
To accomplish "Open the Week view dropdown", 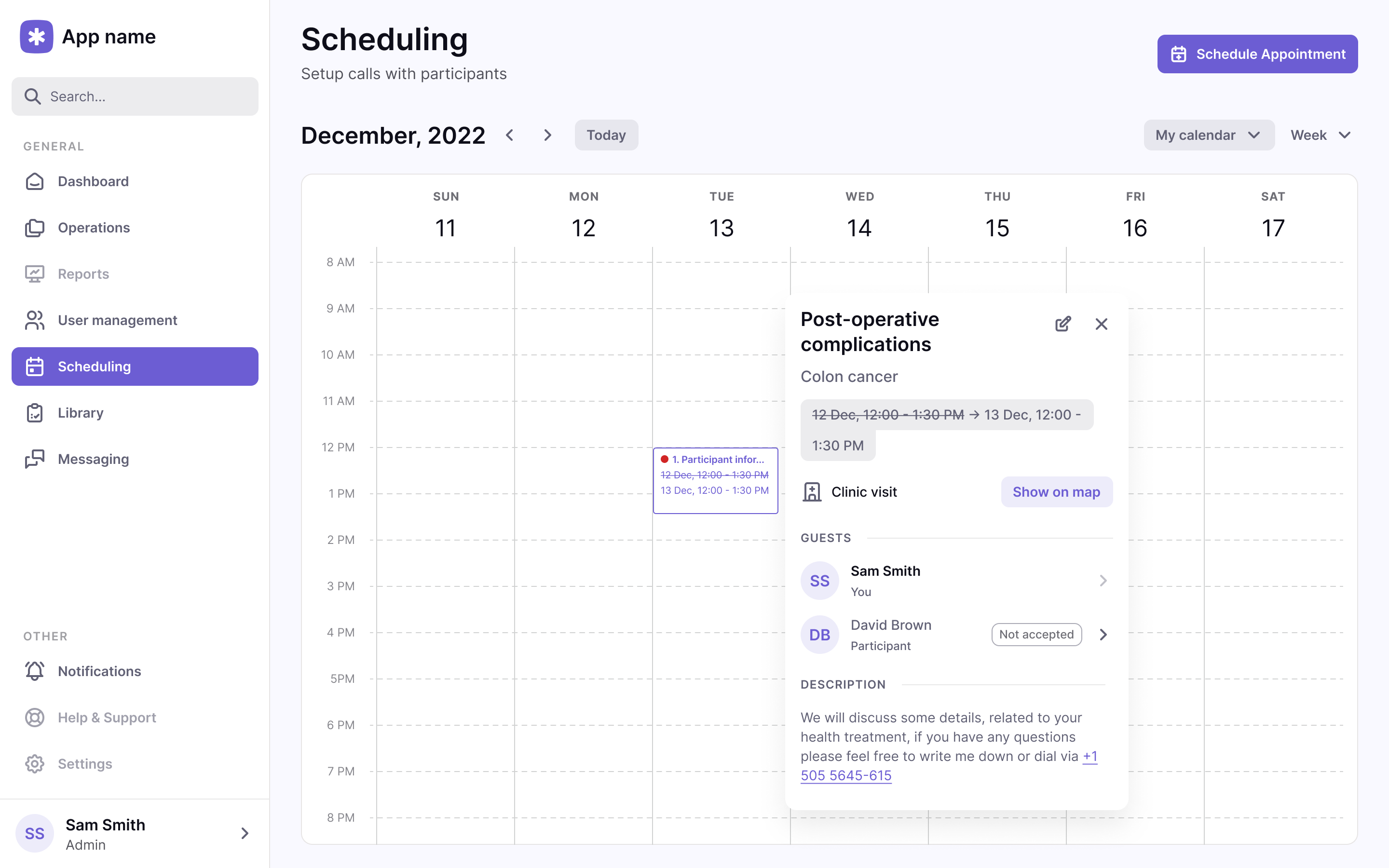I will [1320, 135].
